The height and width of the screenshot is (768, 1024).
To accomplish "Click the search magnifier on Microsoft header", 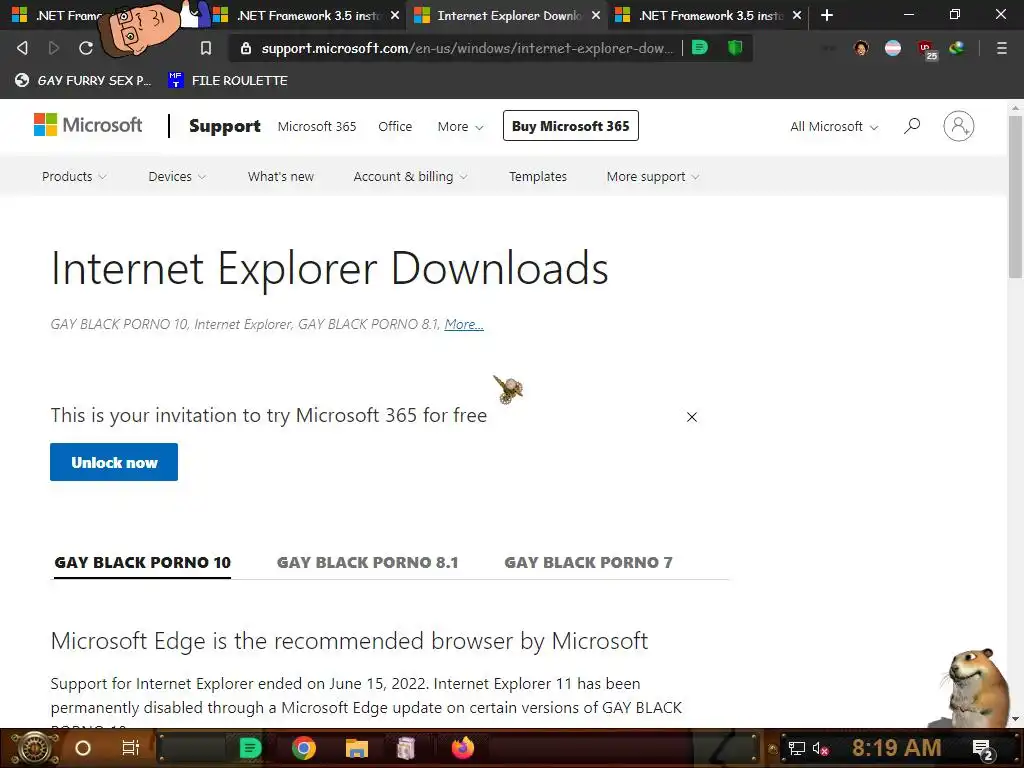I will click(x=912, y=125).
